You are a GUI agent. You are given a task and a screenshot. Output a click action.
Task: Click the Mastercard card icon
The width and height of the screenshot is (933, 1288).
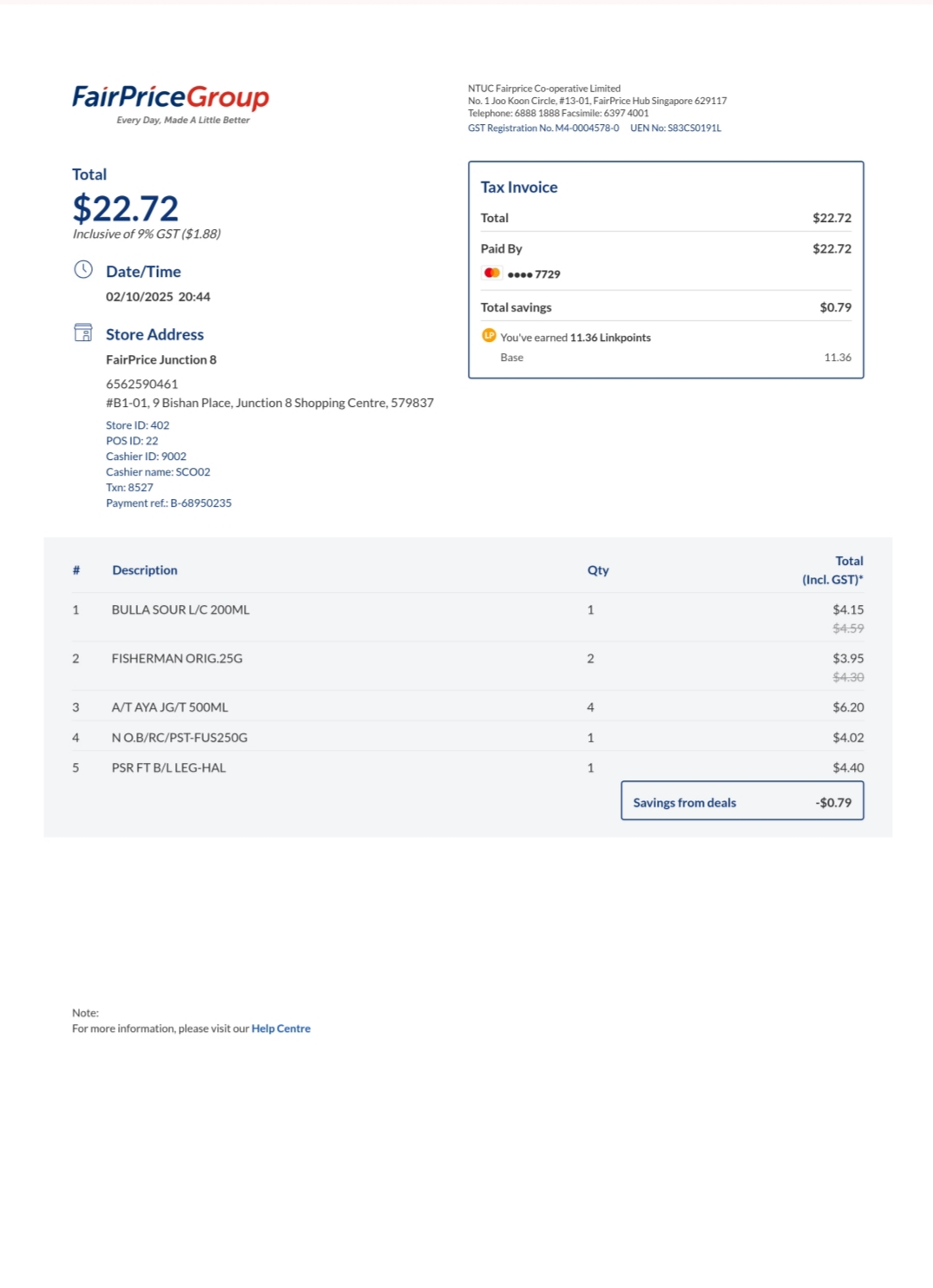coord(492,273)
